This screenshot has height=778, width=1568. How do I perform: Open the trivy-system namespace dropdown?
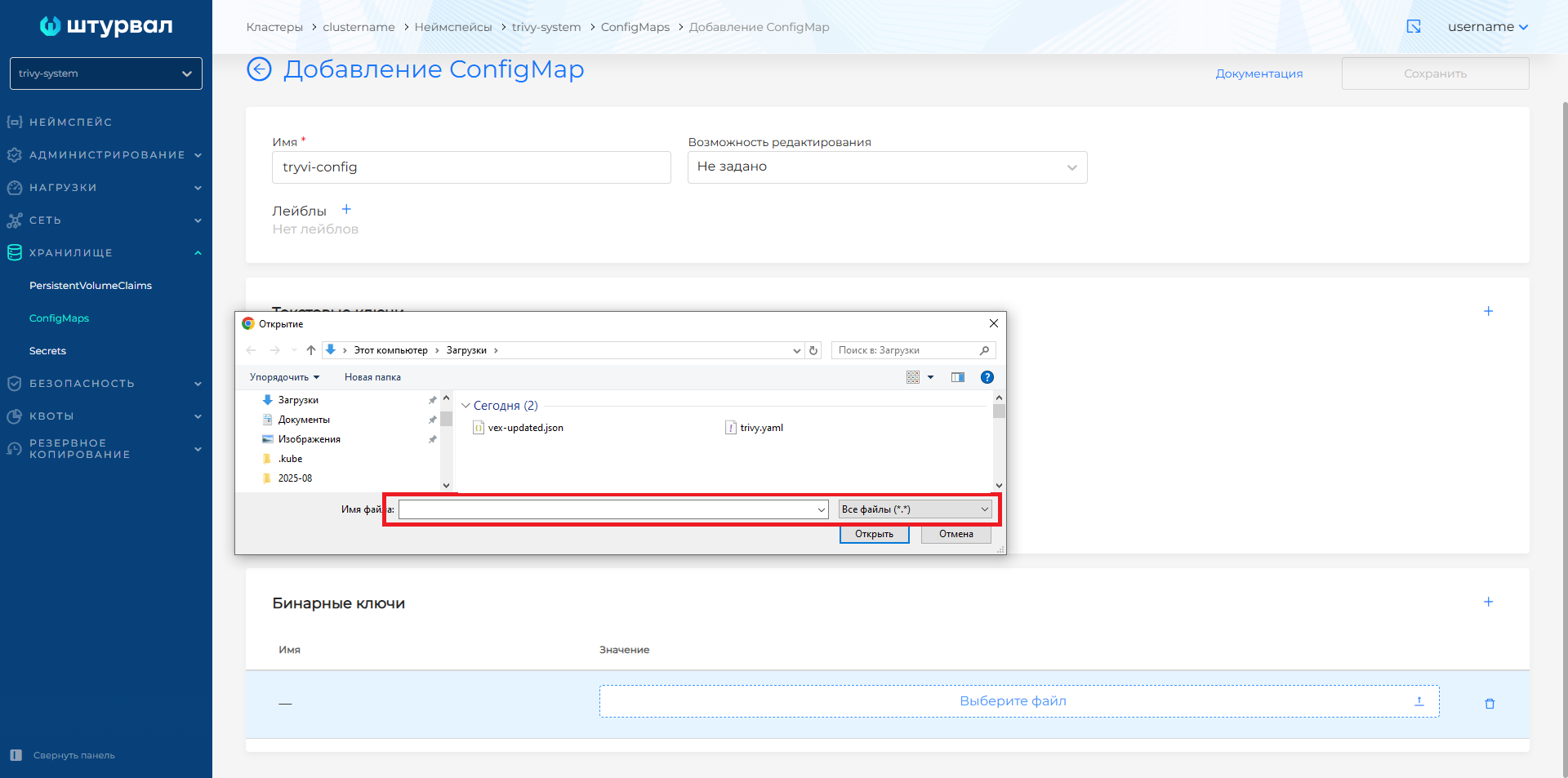point(105,73)
